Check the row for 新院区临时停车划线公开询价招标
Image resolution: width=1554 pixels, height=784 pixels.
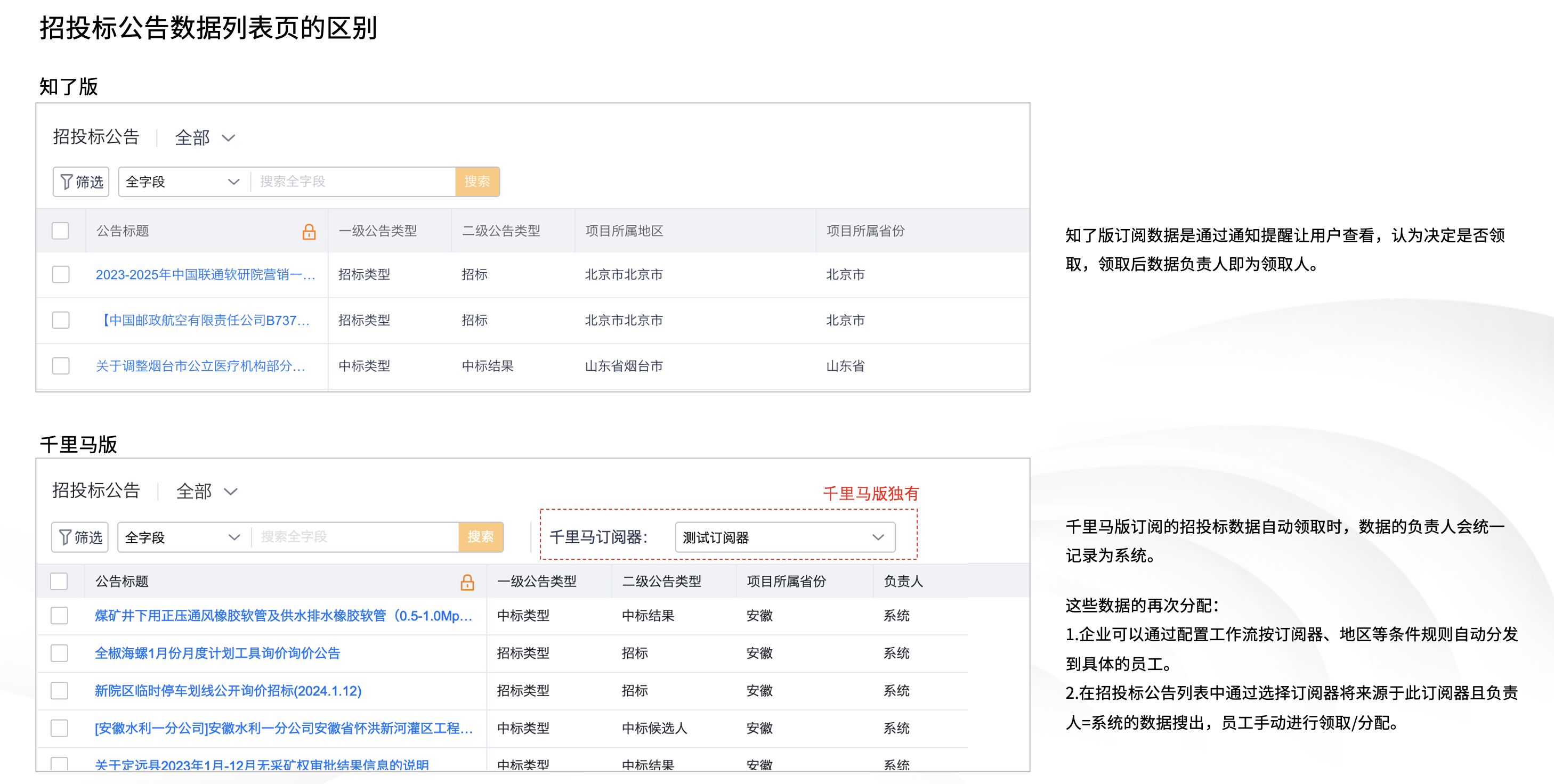[x=60, y=690]
